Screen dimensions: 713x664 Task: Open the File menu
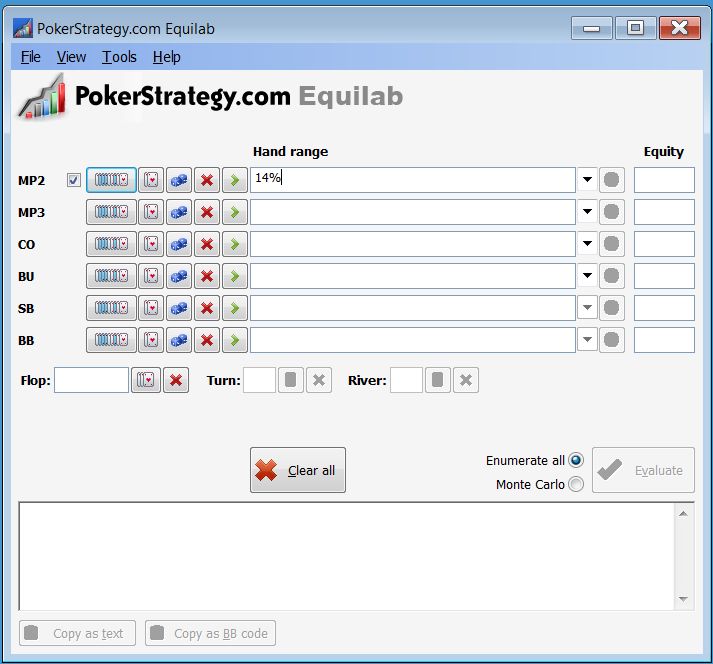click(x=30, y=57)
